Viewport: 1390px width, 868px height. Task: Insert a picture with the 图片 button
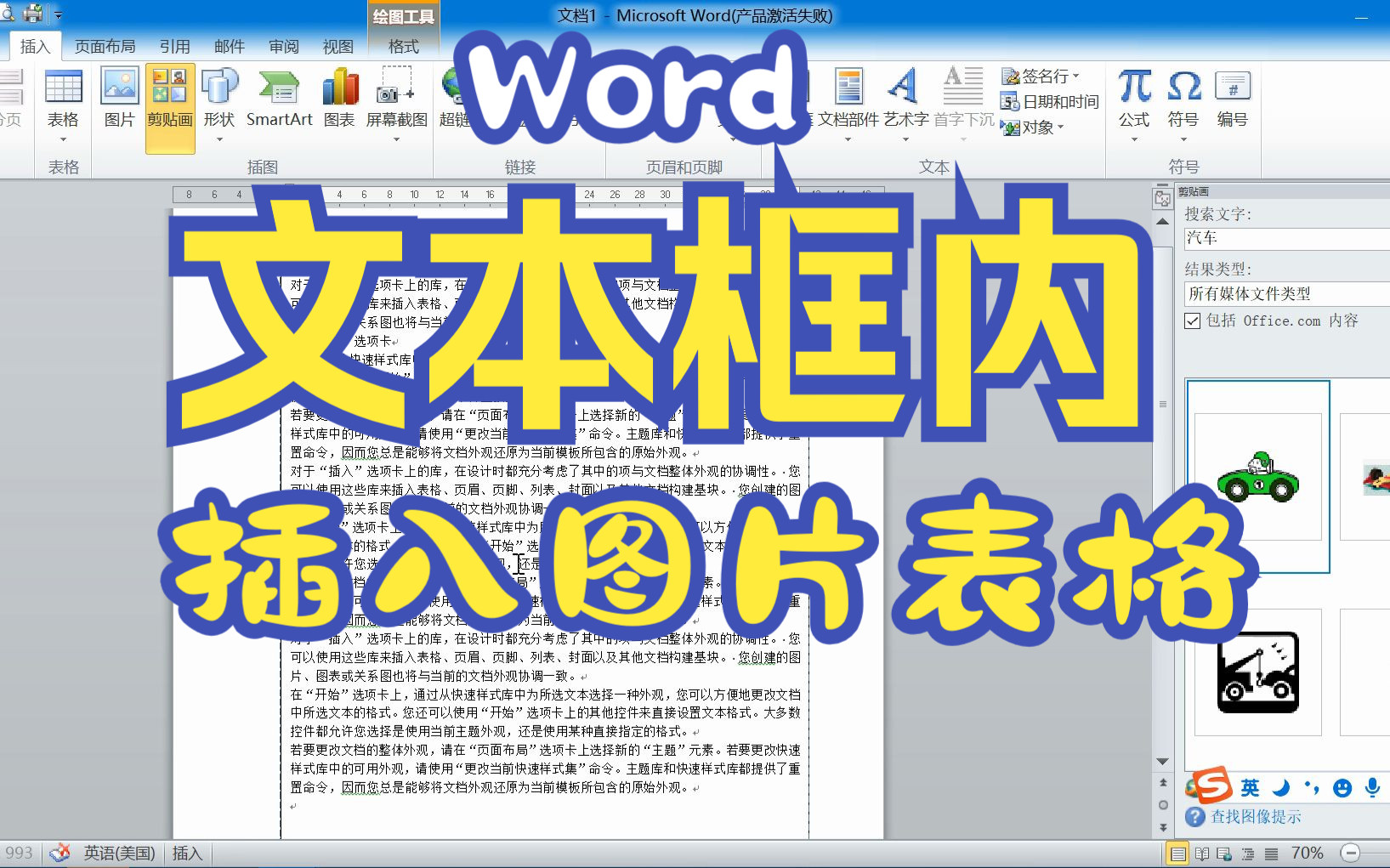click(120, 98)
